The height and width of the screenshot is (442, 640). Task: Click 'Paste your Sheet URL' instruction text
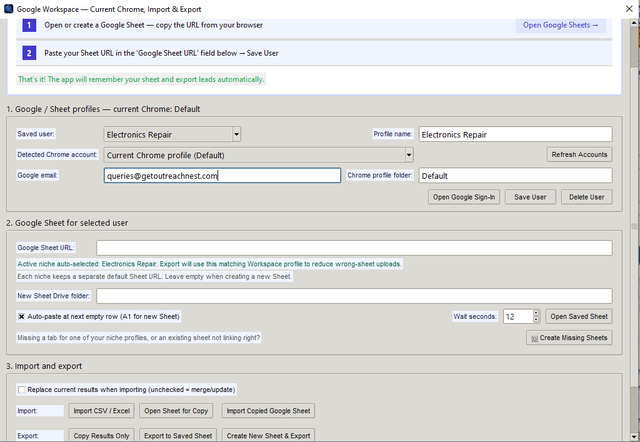(x=161, y=53)
